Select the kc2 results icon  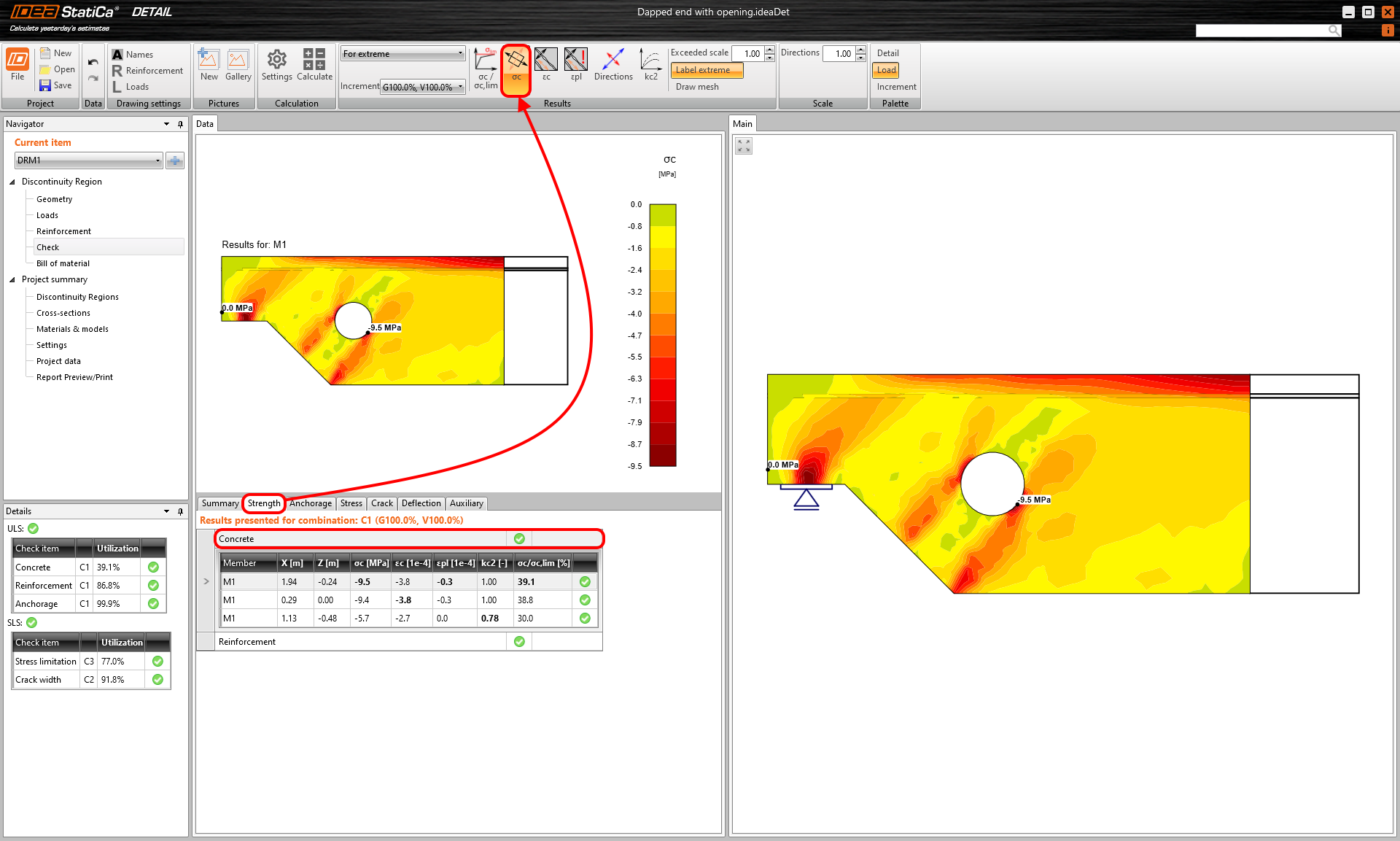[650, 65]
